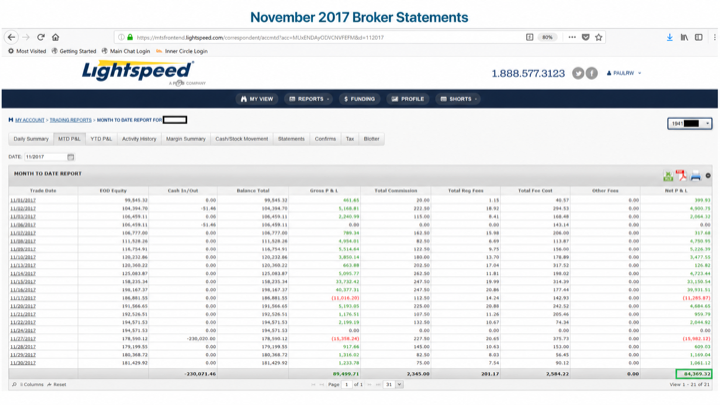Open the 11/30/2017 trade date link

point(23,363)
